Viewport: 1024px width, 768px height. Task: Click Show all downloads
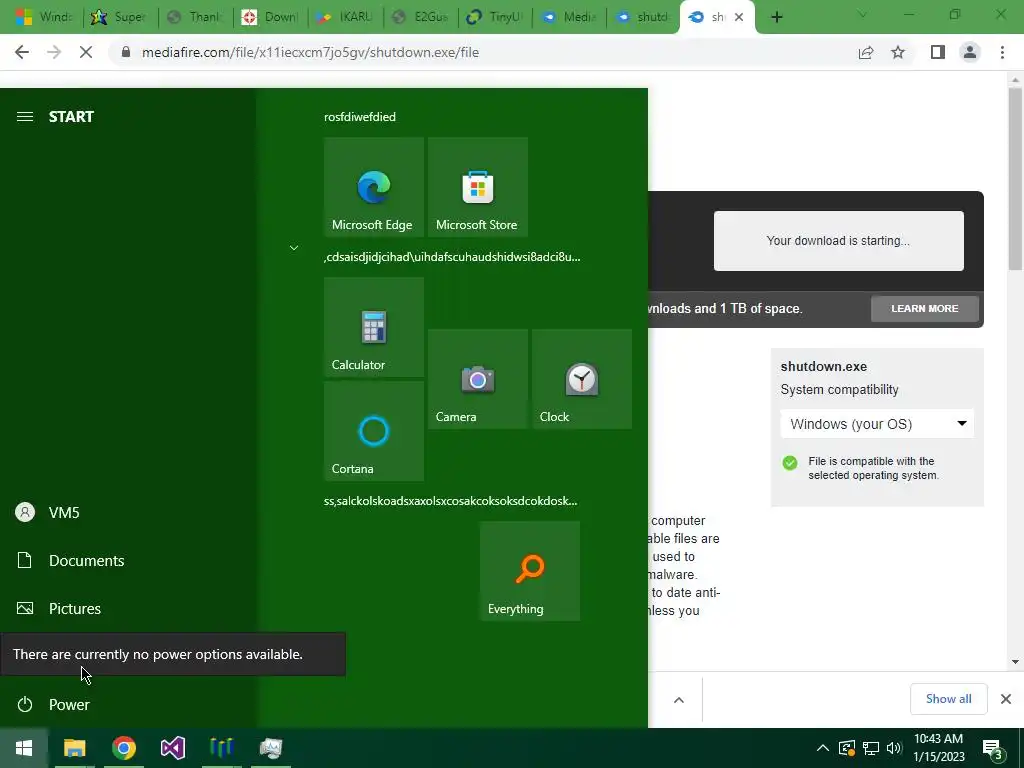(948, 699)
